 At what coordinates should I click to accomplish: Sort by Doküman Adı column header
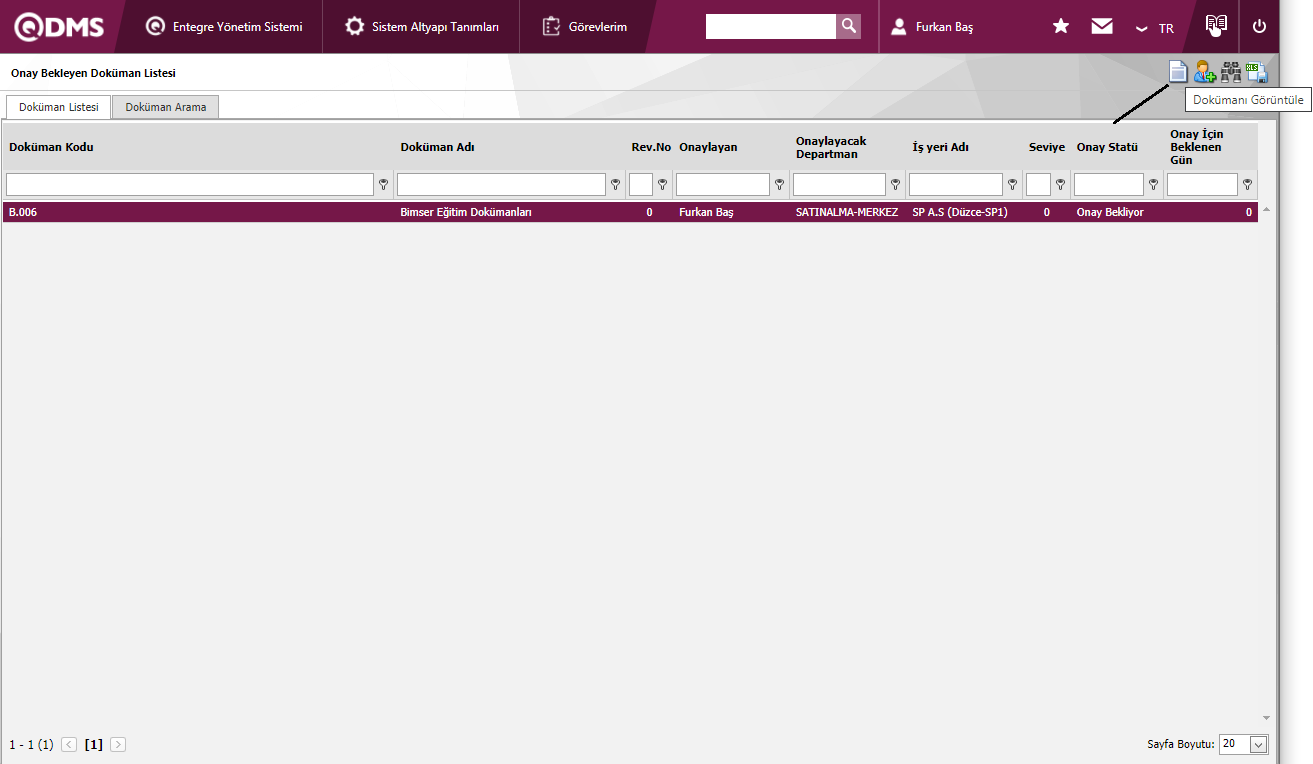coord(437,147)
